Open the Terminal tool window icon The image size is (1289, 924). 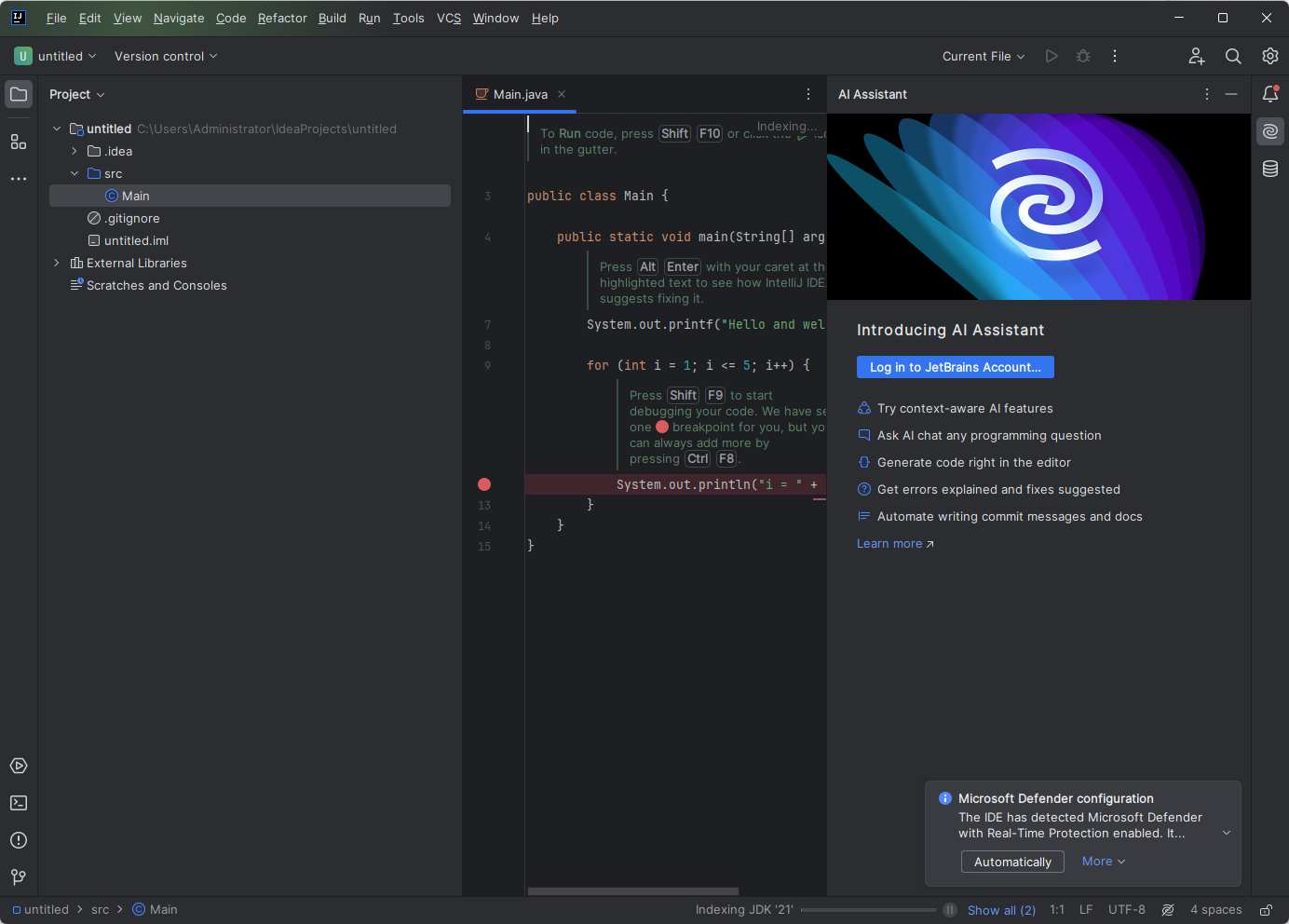(19, 803)
